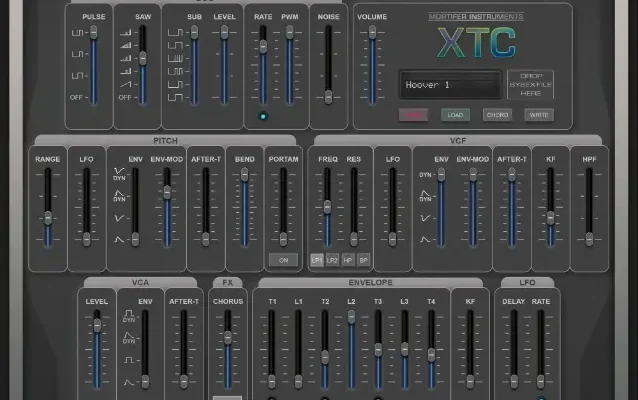Select the top pulse waveform icon in PULSE
Screen dimensions: 638x400
76,33
